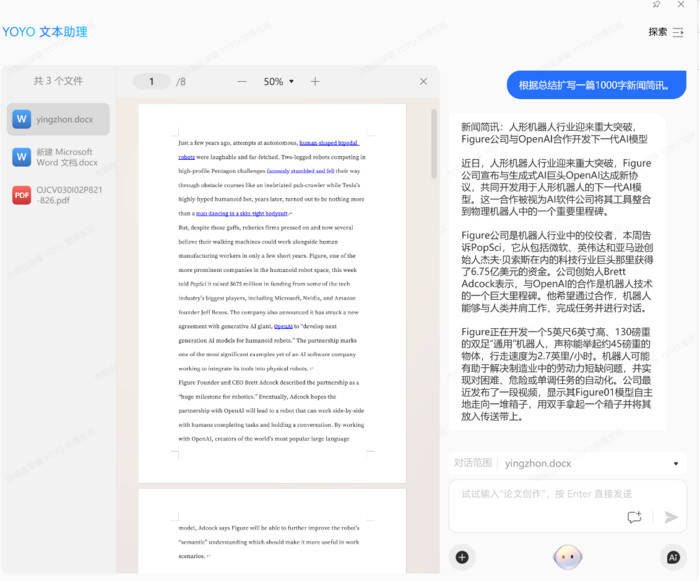Viewport: 700px width, 581px height.
Task: Send the message with arrow icon
Action: click(671, 517)
